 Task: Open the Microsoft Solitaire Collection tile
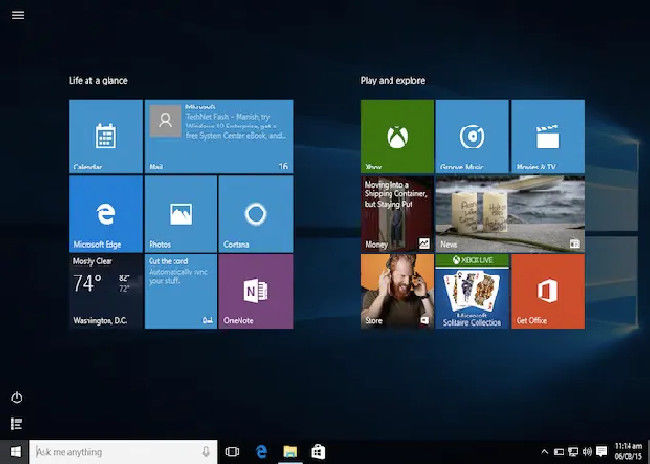tap(472, 291)
